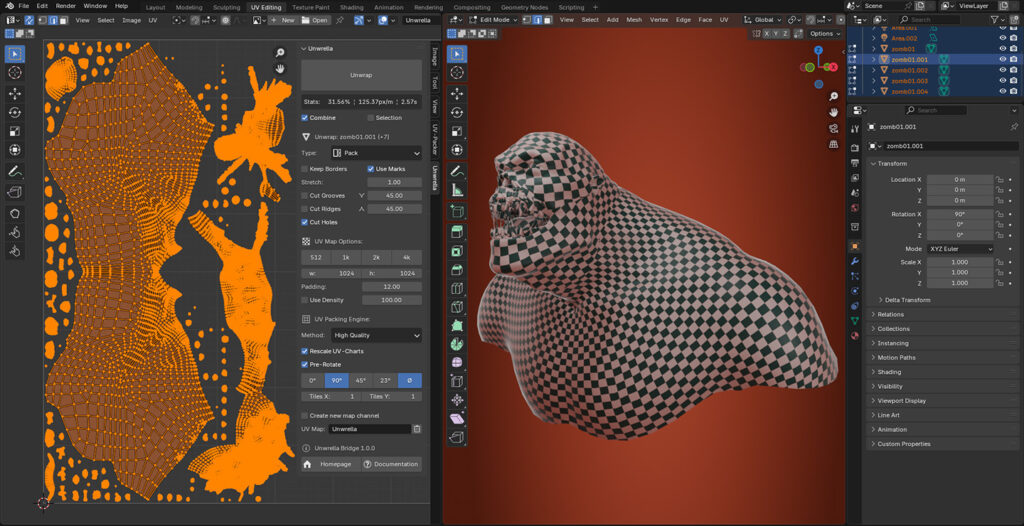Click the pan hand icon in UV editor
Screen dimensions: 1024x526
280,69
